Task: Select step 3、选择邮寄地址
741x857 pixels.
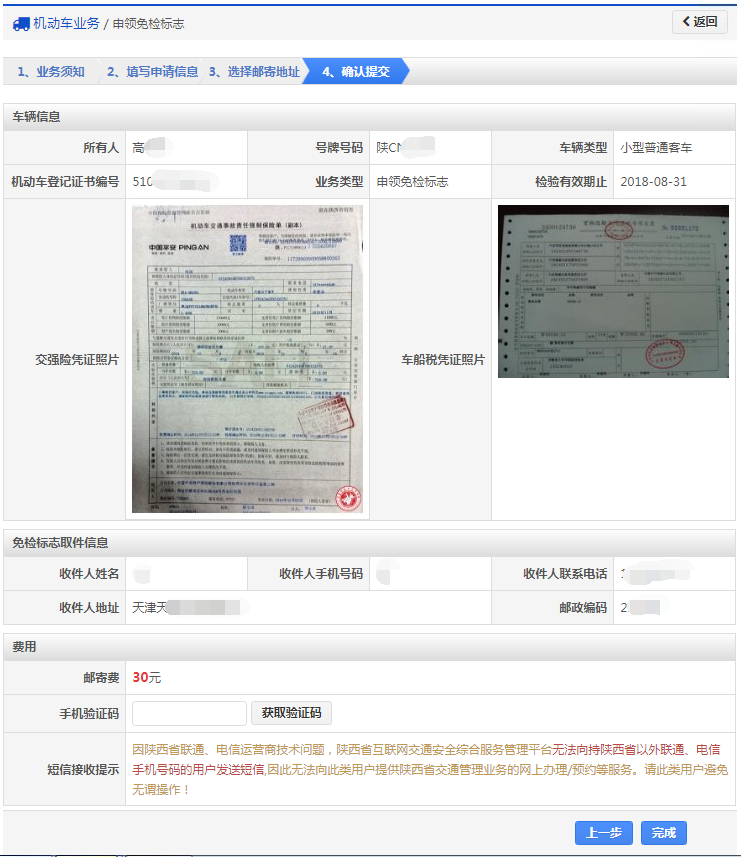Action: pos(254,72)
